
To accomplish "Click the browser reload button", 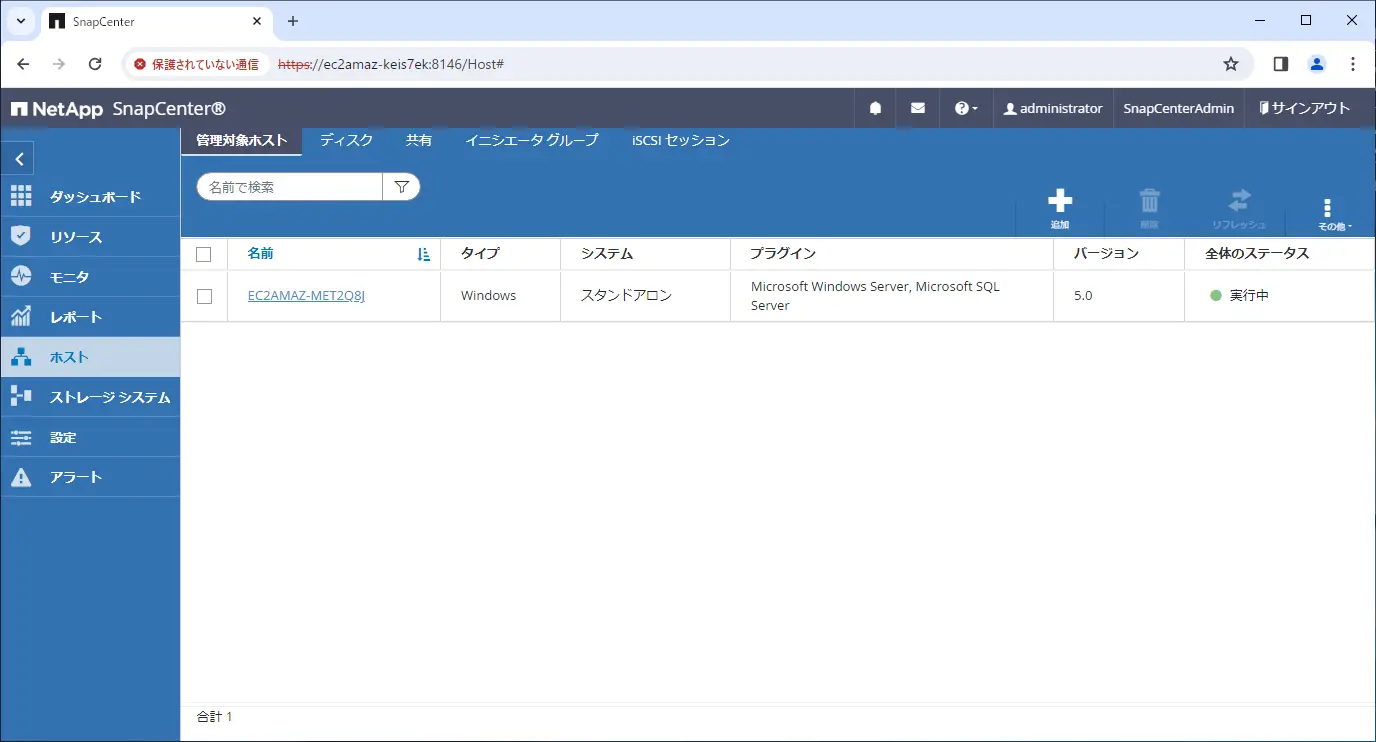I will (95, 64).
